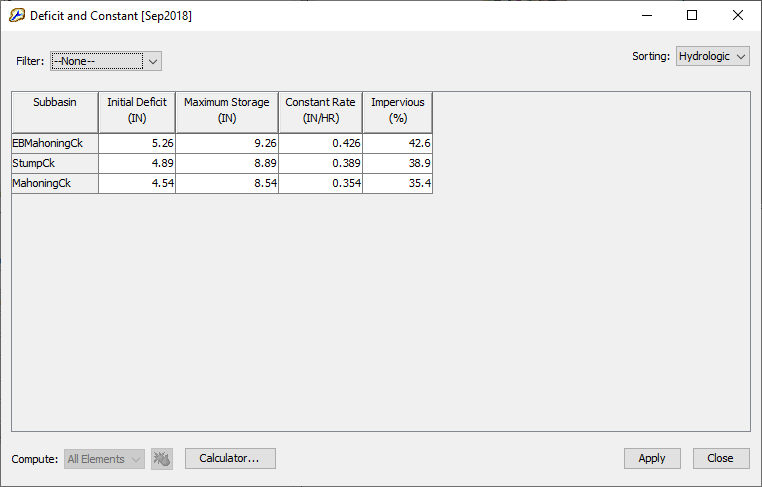Click the compute run icon beside All Elements
The height and width of the screenshot is (487, 762).
[162, 459]
